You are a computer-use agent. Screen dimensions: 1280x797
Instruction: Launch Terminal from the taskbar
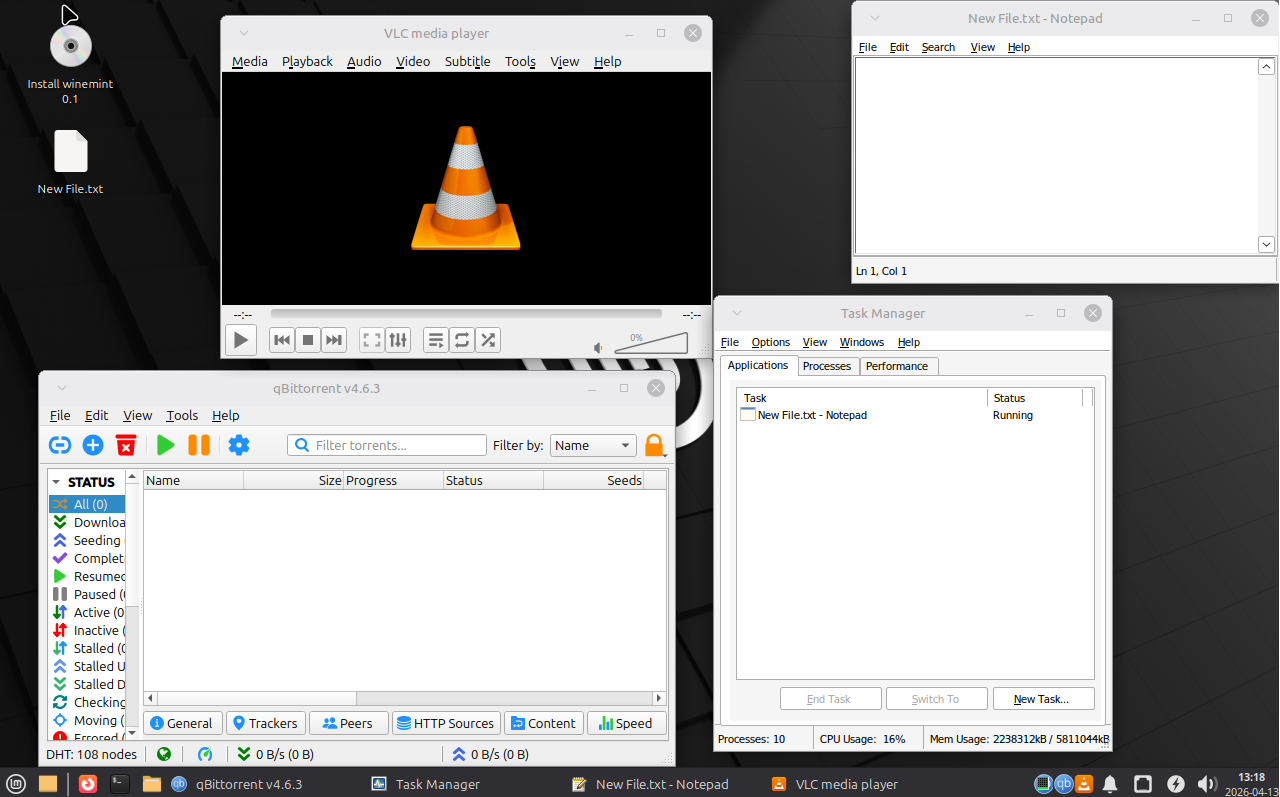tap(120, 784)
